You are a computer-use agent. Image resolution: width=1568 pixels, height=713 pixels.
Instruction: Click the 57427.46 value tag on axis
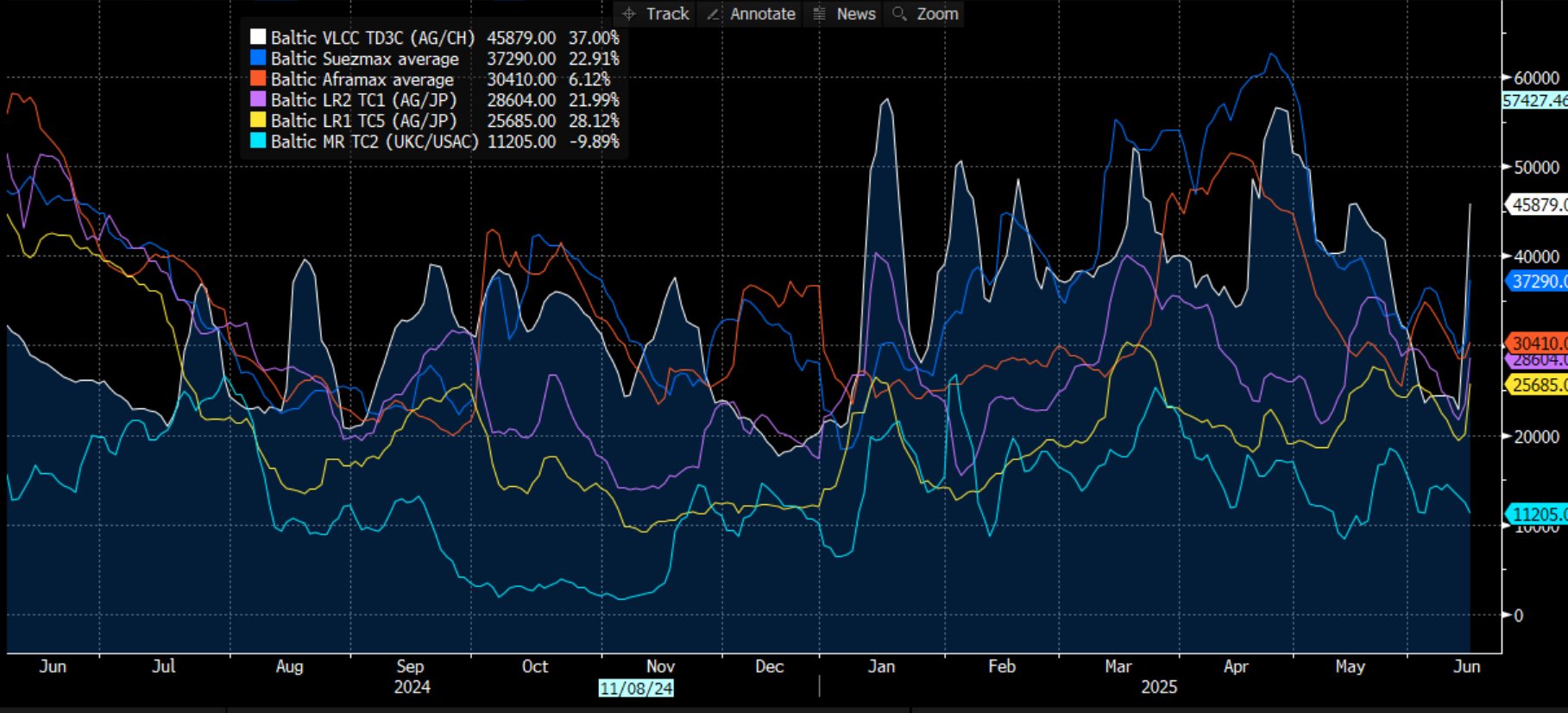(1535, 100)
